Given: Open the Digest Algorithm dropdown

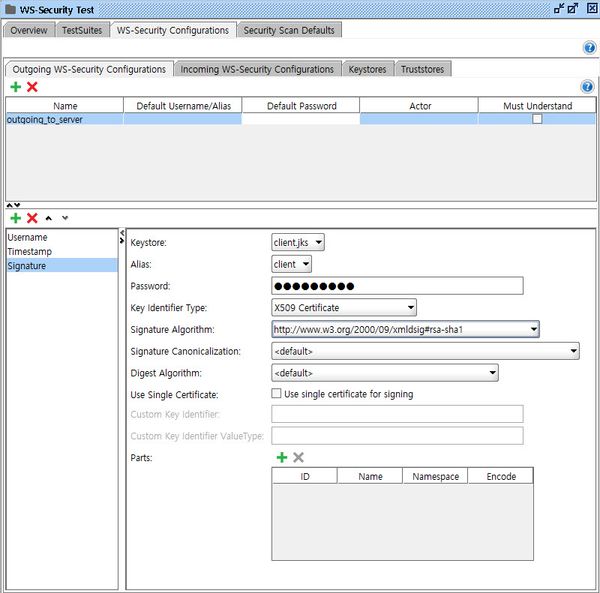Looking at the screenshot, I should tap(385, 373).
